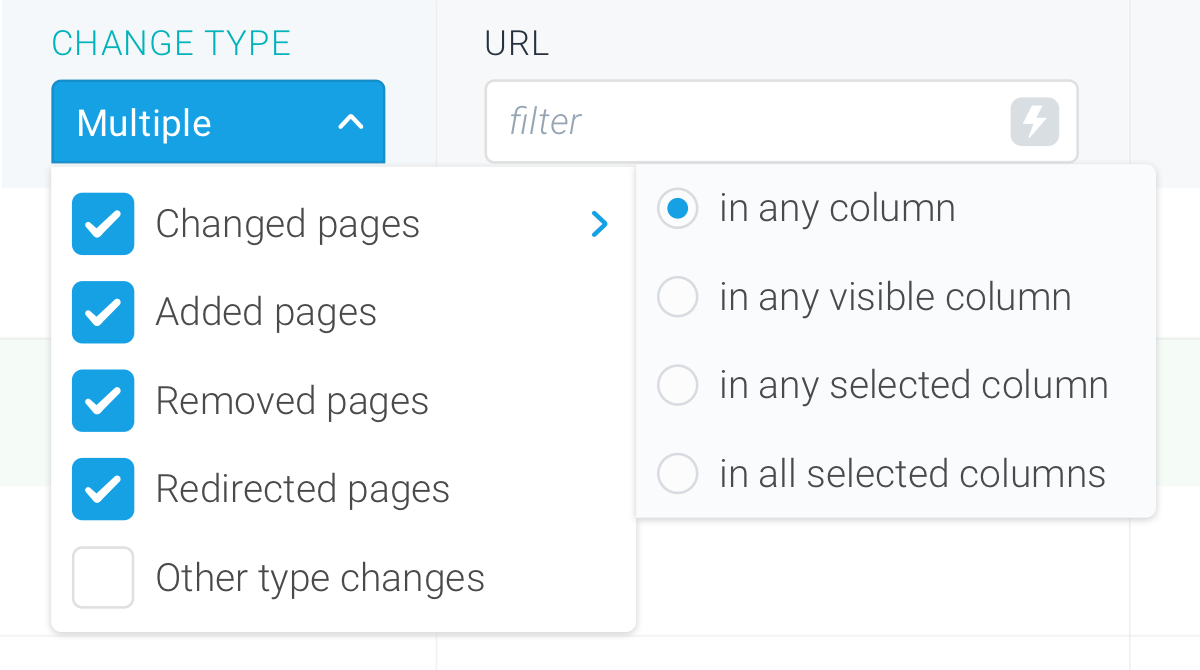
Task: Click the CHANGE TYPE column header
Action: [x=171, y=43]
